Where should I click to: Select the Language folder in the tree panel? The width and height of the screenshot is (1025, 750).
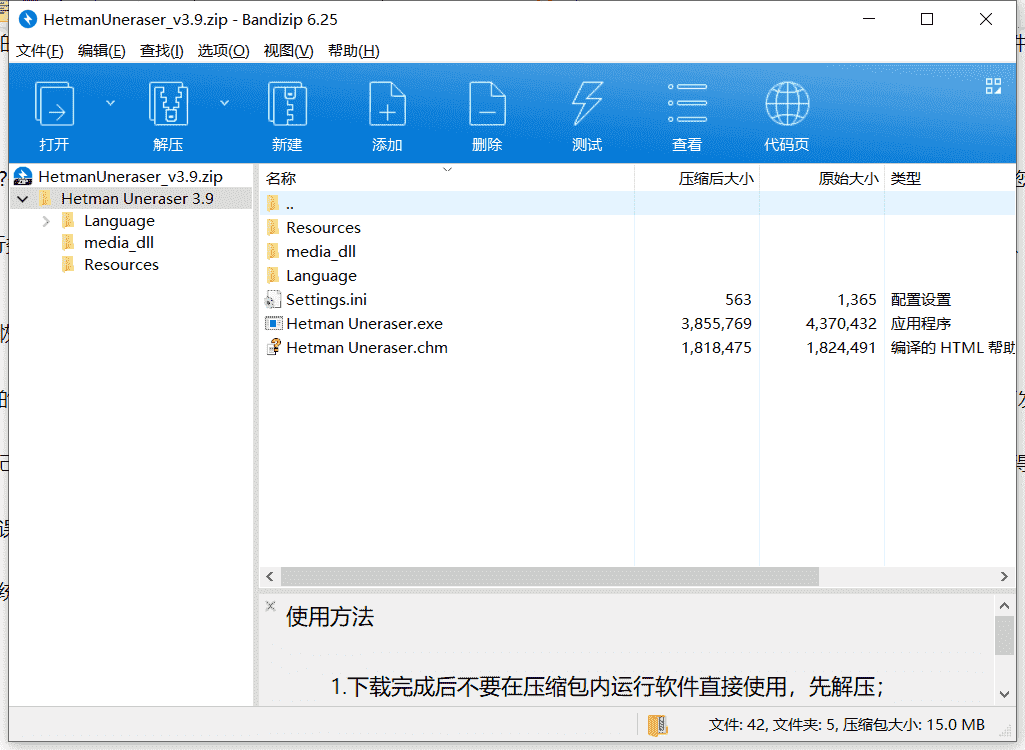(x=119, y=221)
